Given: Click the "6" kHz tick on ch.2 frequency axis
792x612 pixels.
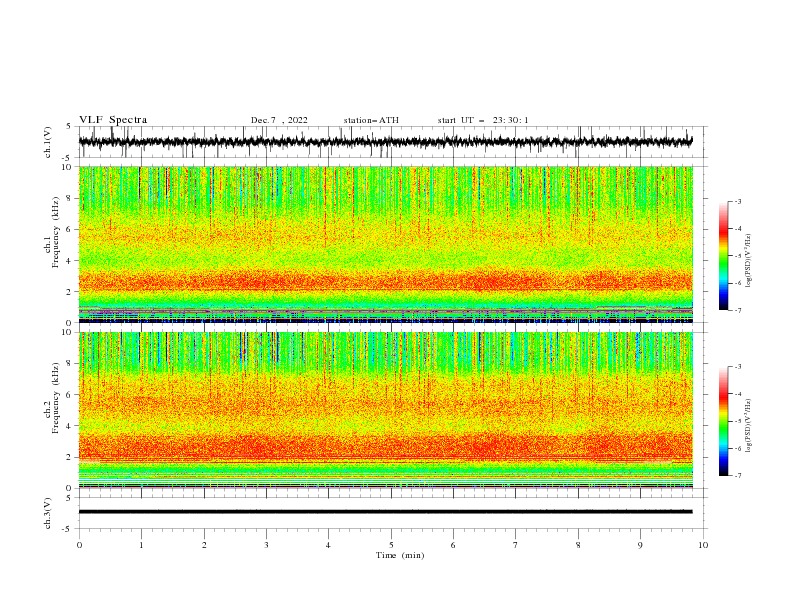Looking at the screenshot, I should click(71, 395).
